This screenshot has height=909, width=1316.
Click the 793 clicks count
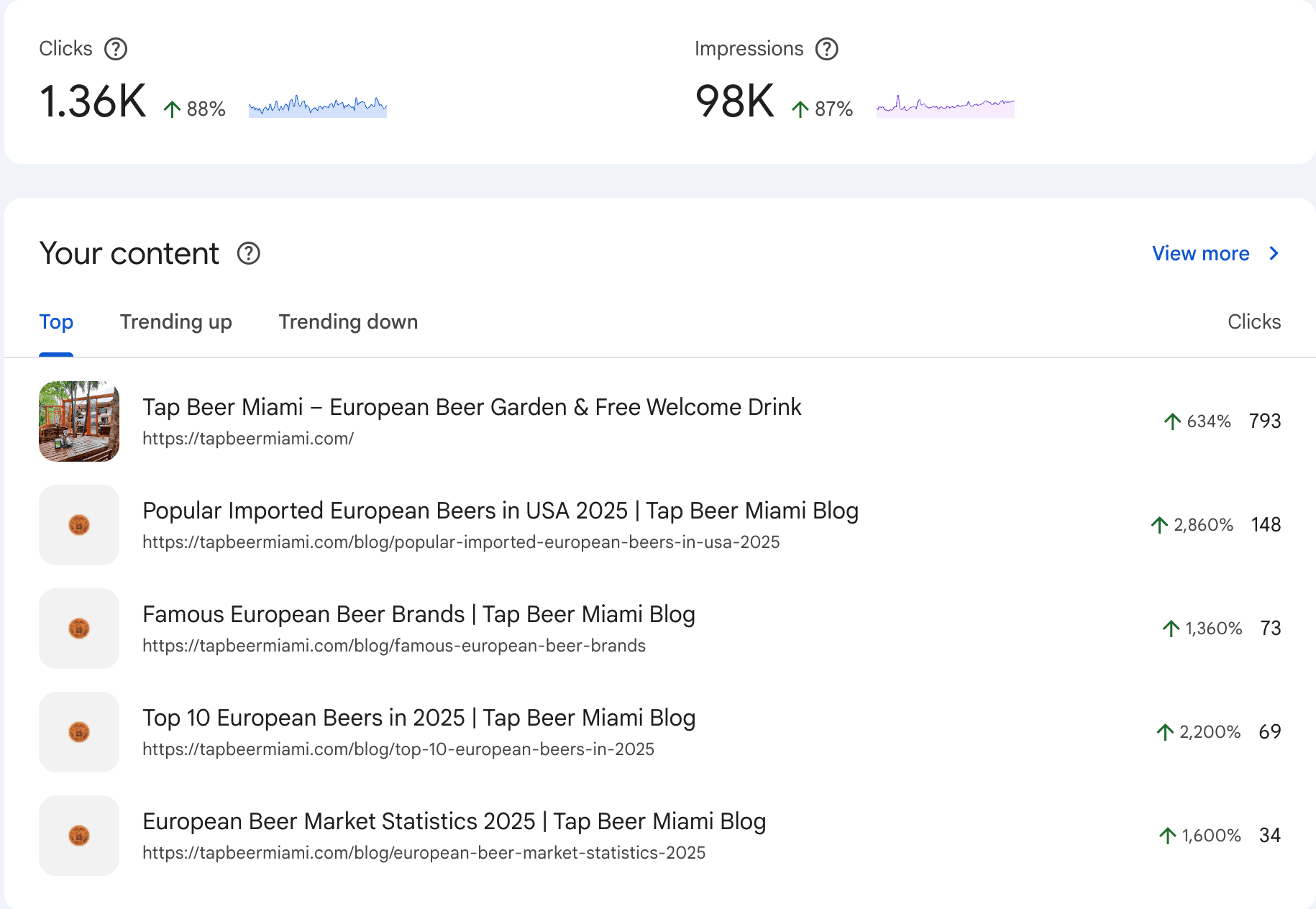tap(1265, 421)
